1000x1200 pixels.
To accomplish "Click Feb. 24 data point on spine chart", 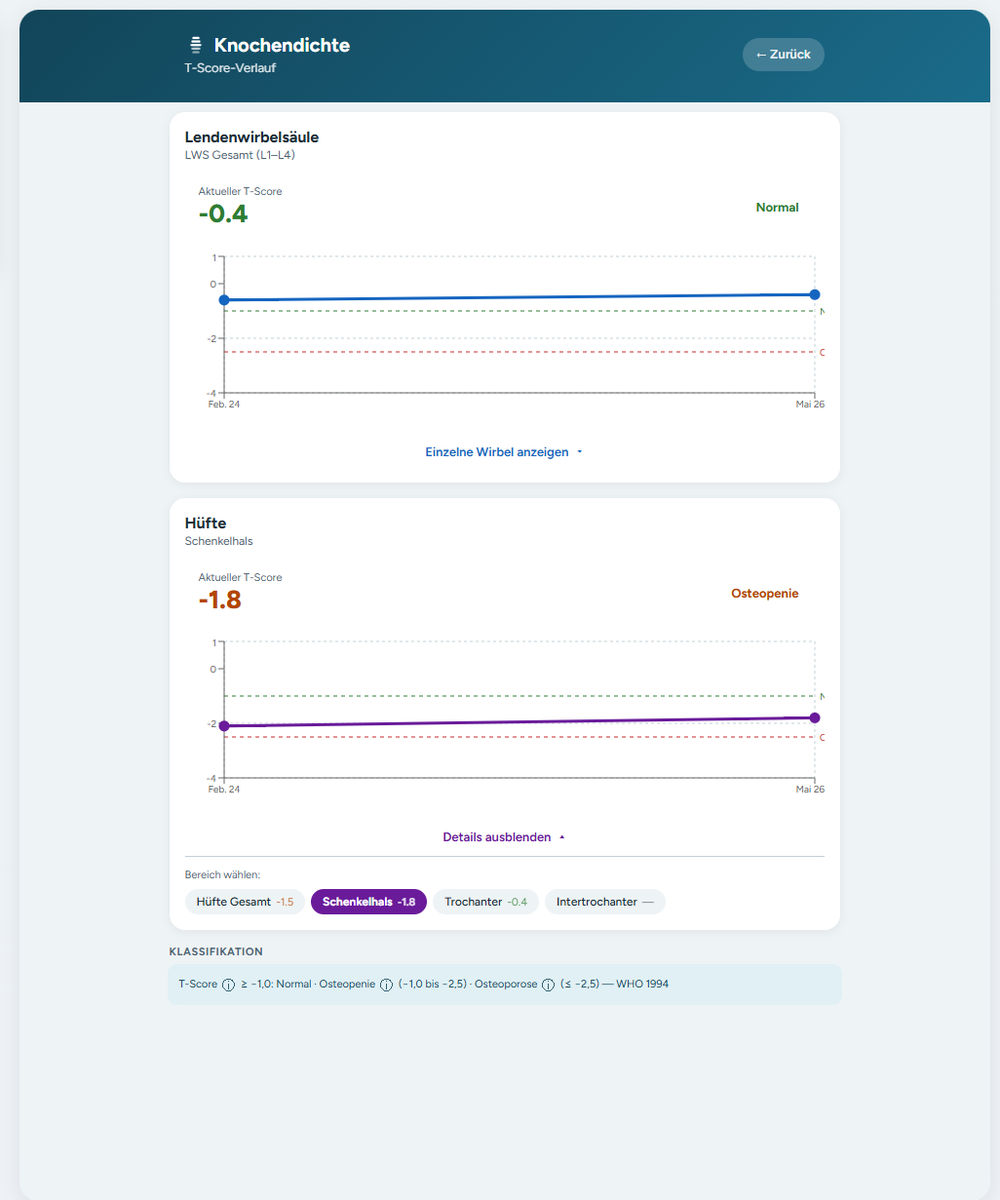I will [x=224, y=300].
